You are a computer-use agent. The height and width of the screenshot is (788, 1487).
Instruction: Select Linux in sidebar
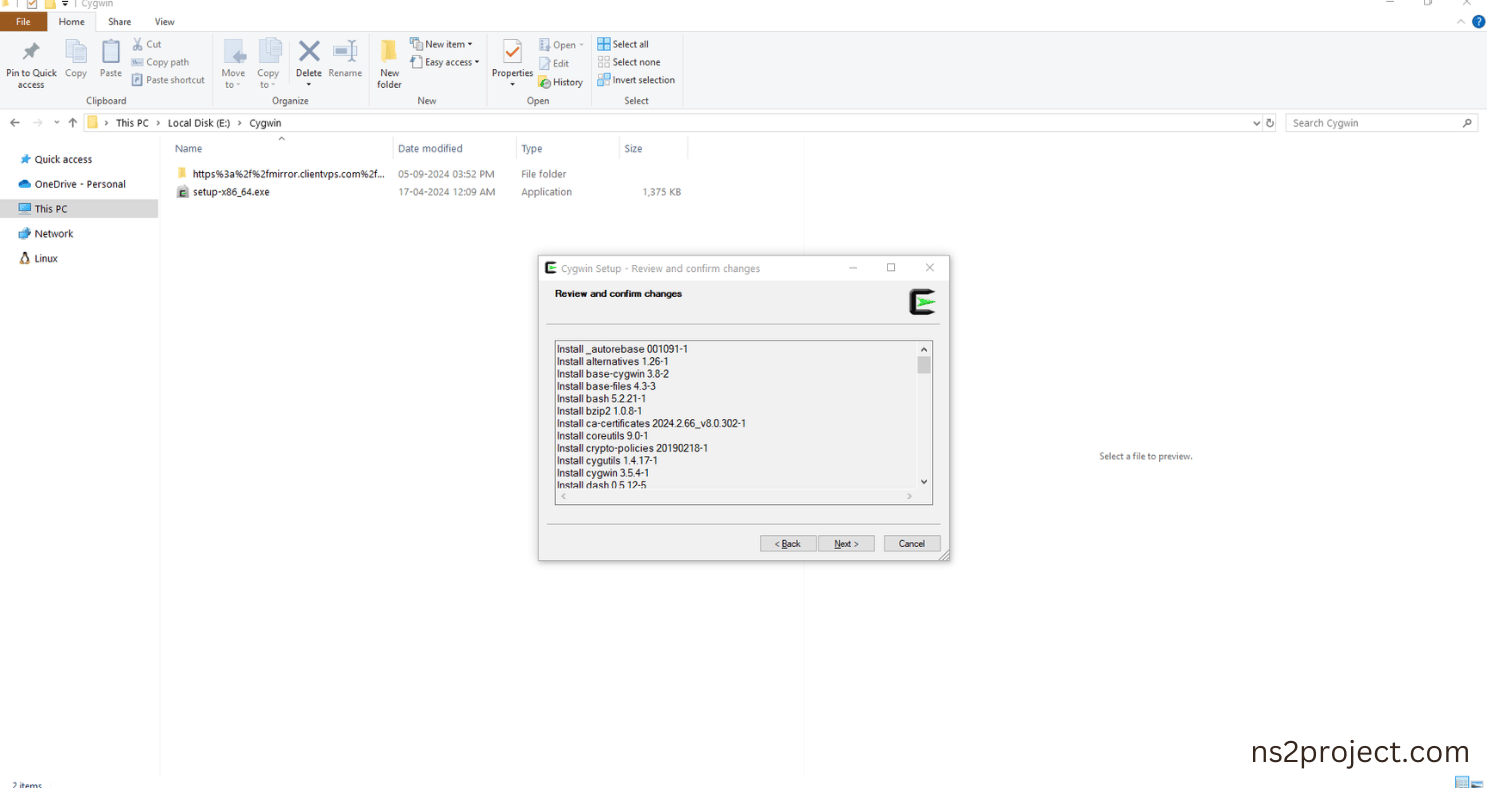coord(46,258)
